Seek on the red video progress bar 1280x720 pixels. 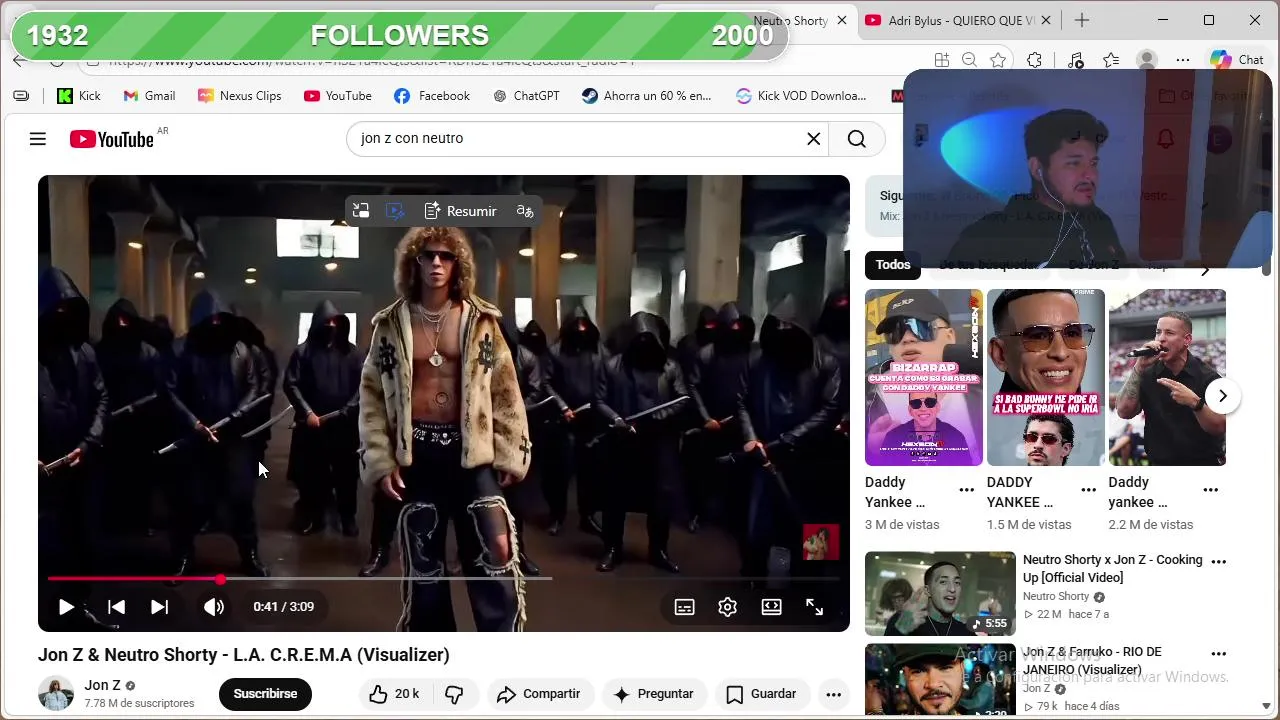tap(444, 578)
